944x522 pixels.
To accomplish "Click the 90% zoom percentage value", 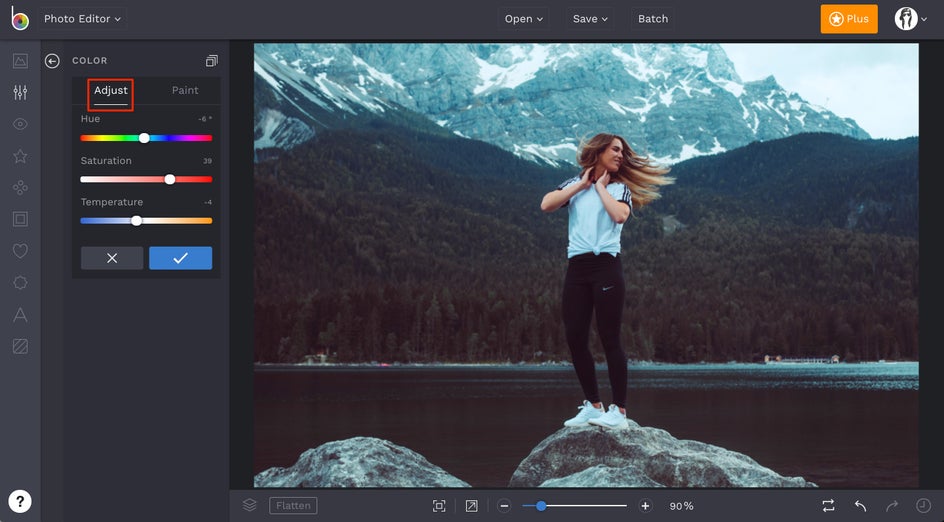I will (x=682, y=506).
